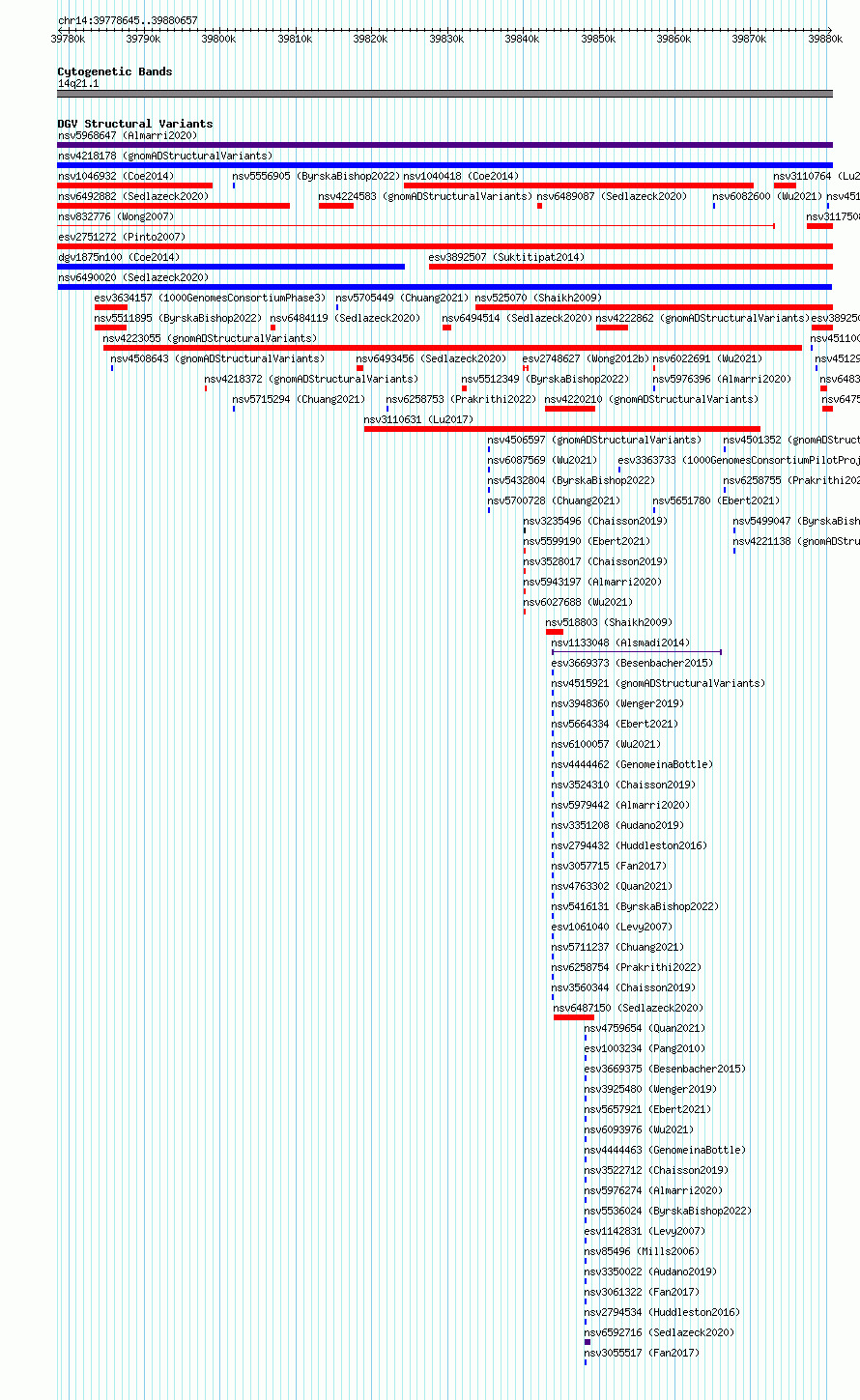Screen dimensions: 860x1400
Task: Click esv2748627 (Wong2012b) label
Action: [587, 358]
